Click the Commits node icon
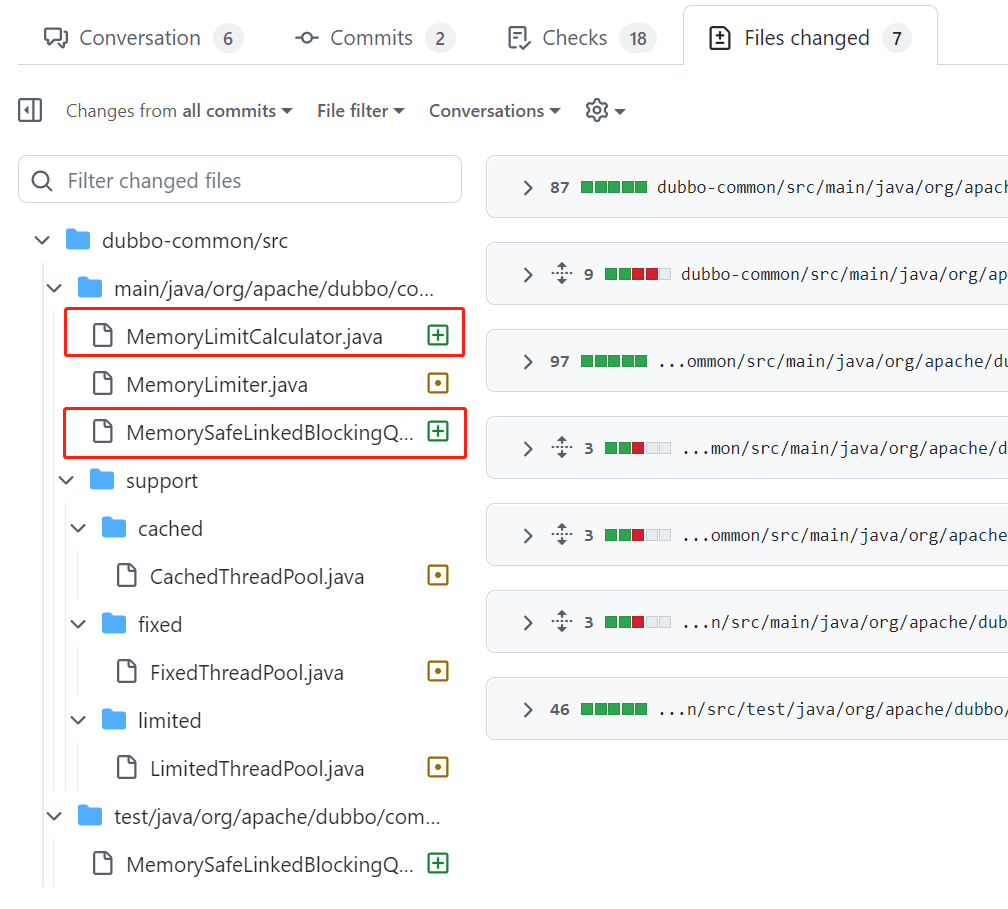This screenshot has height=909, width=1008. pos(307,38)
